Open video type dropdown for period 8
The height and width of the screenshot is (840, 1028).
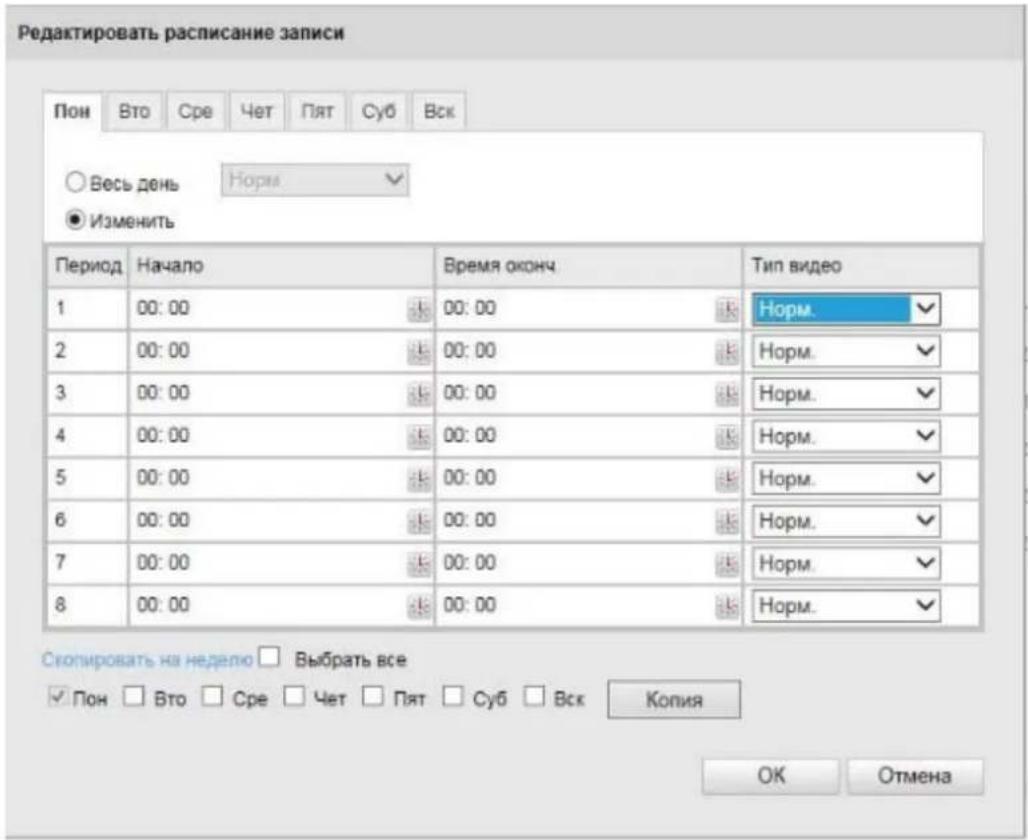[x=846, y=606]
